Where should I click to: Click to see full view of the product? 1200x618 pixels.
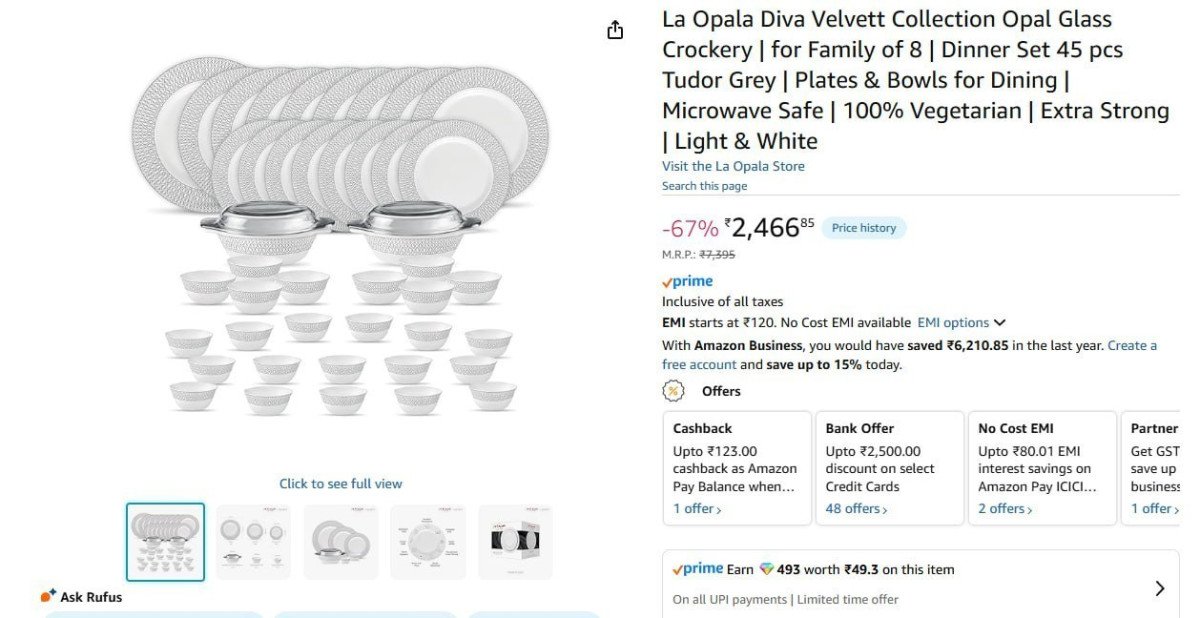click(x=341, y=483)
